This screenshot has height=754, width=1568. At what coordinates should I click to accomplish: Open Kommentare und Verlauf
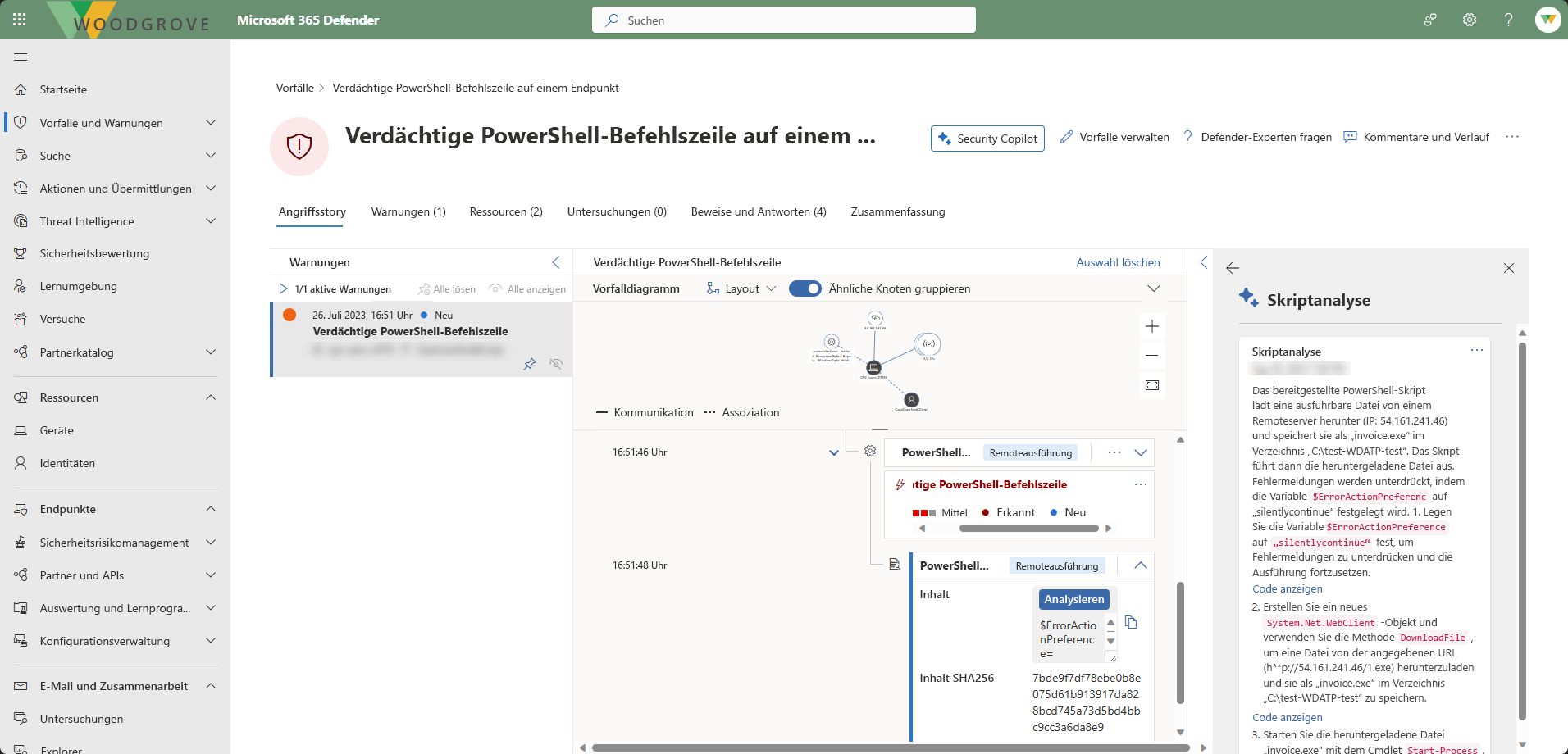point(1416,137)
